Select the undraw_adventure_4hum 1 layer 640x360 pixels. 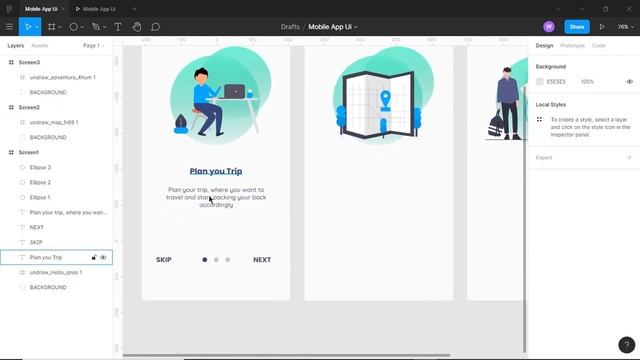click(62, 78)
